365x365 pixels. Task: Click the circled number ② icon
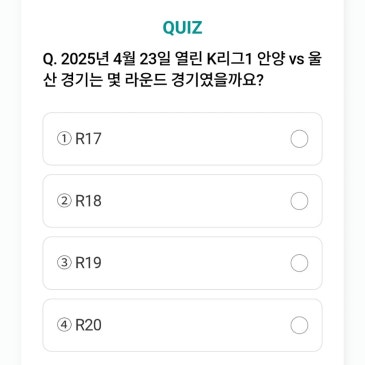click(x=64, y=201)
